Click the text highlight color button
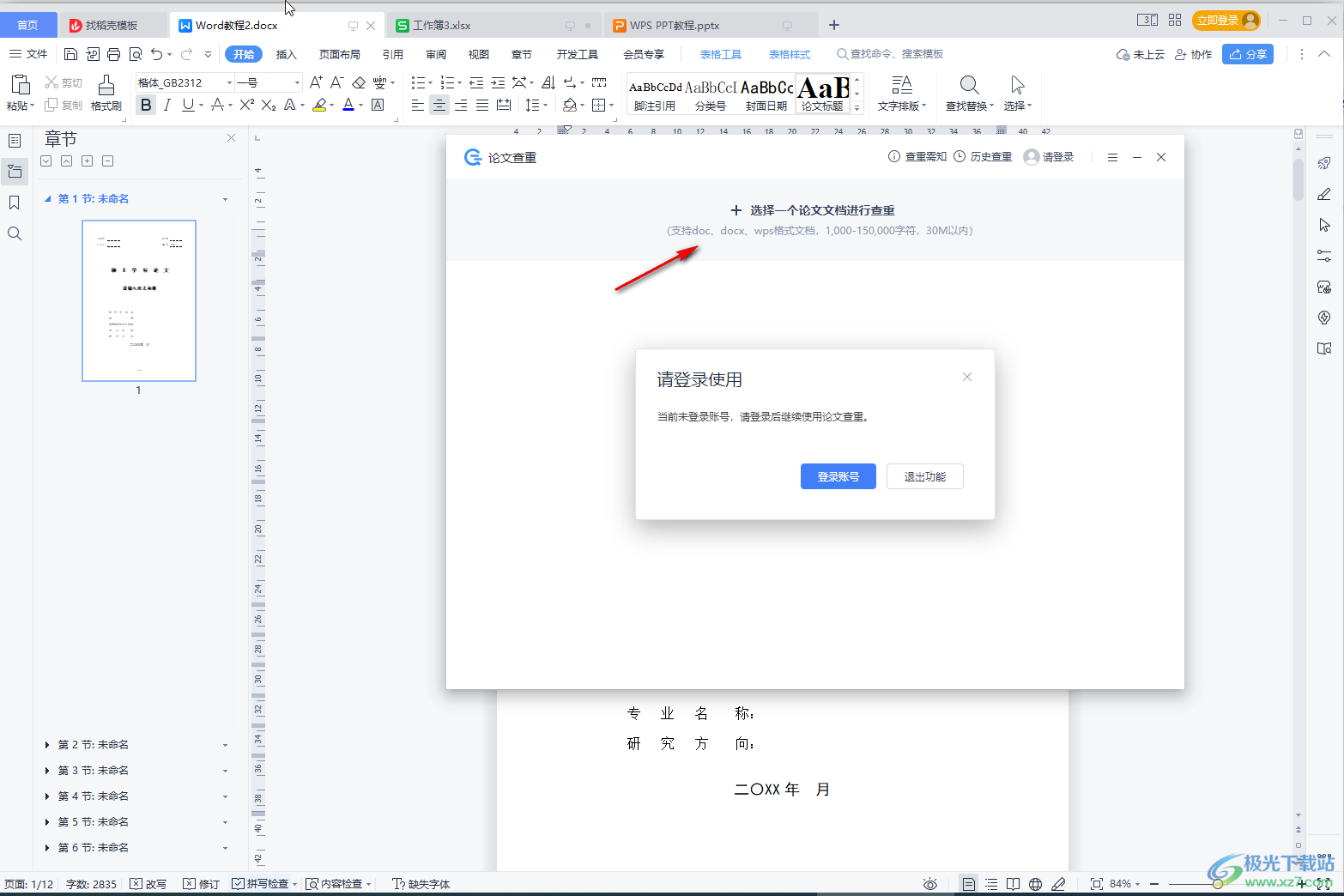 319,105
